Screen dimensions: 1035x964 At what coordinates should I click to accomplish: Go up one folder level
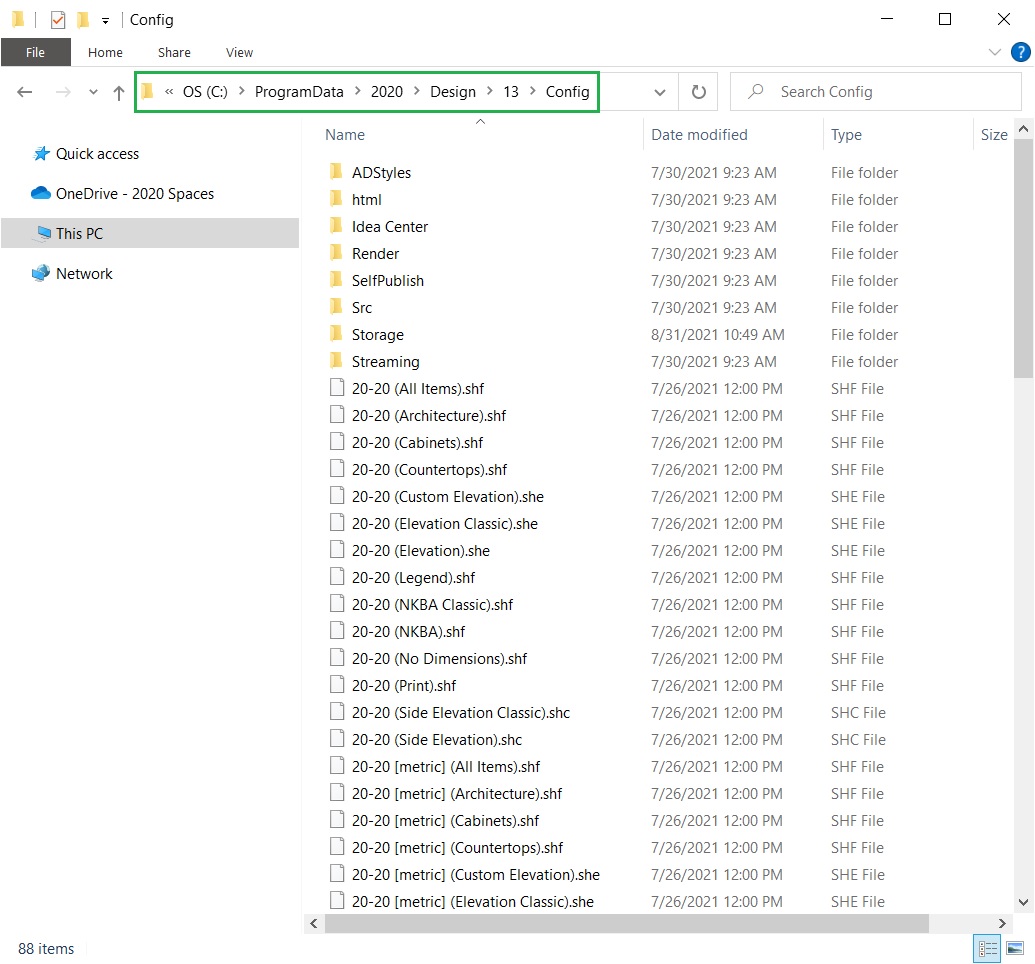(x=118, y=92)
